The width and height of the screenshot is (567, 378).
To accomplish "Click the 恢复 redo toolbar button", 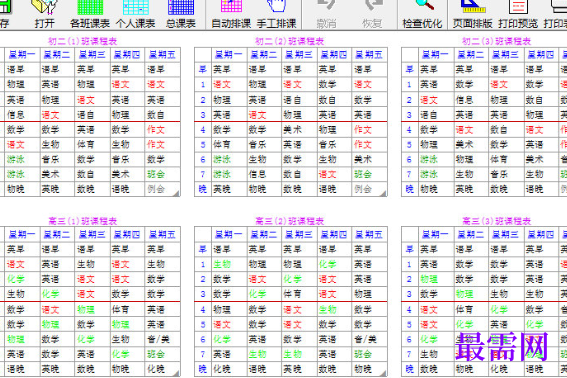I will (x=372, y=14).
